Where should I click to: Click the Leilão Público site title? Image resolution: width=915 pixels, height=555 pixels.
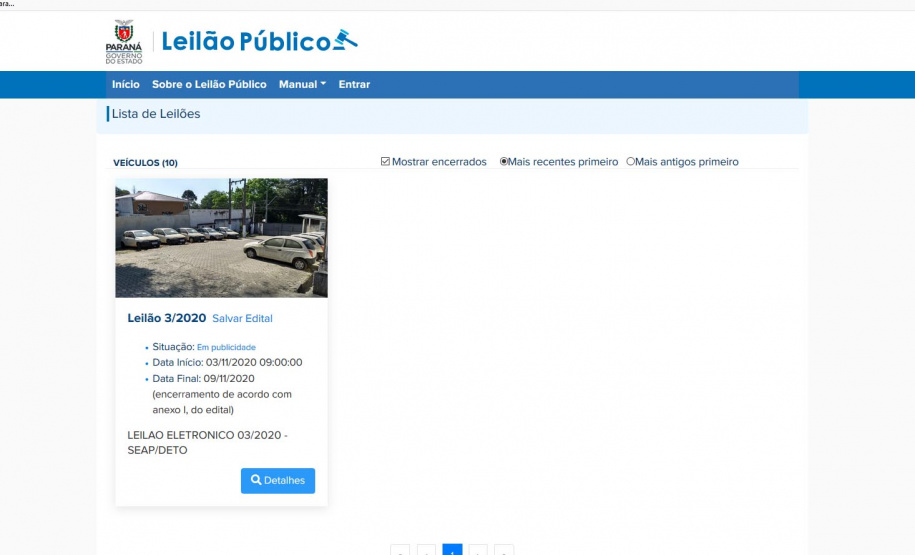click(246, 42)
